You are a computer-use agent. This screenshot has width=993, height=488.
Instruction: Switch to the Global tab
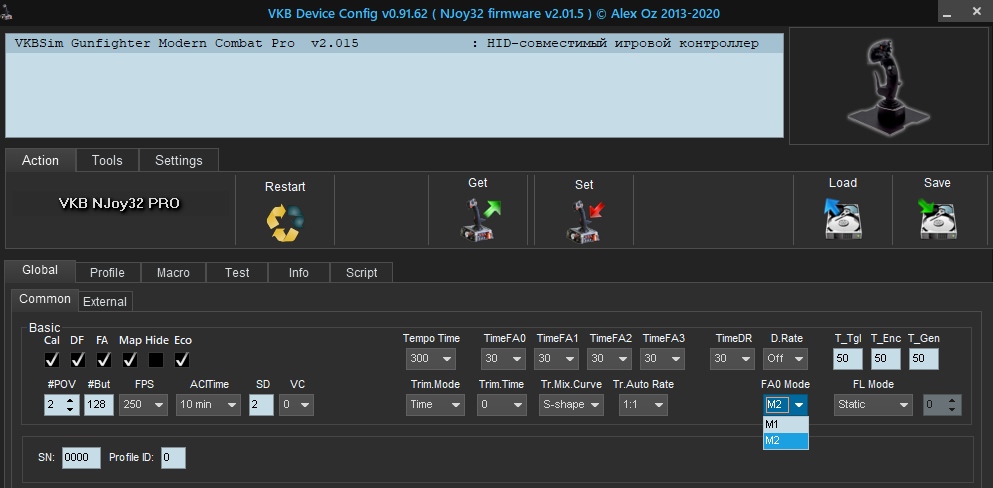(x=40, y=270)
